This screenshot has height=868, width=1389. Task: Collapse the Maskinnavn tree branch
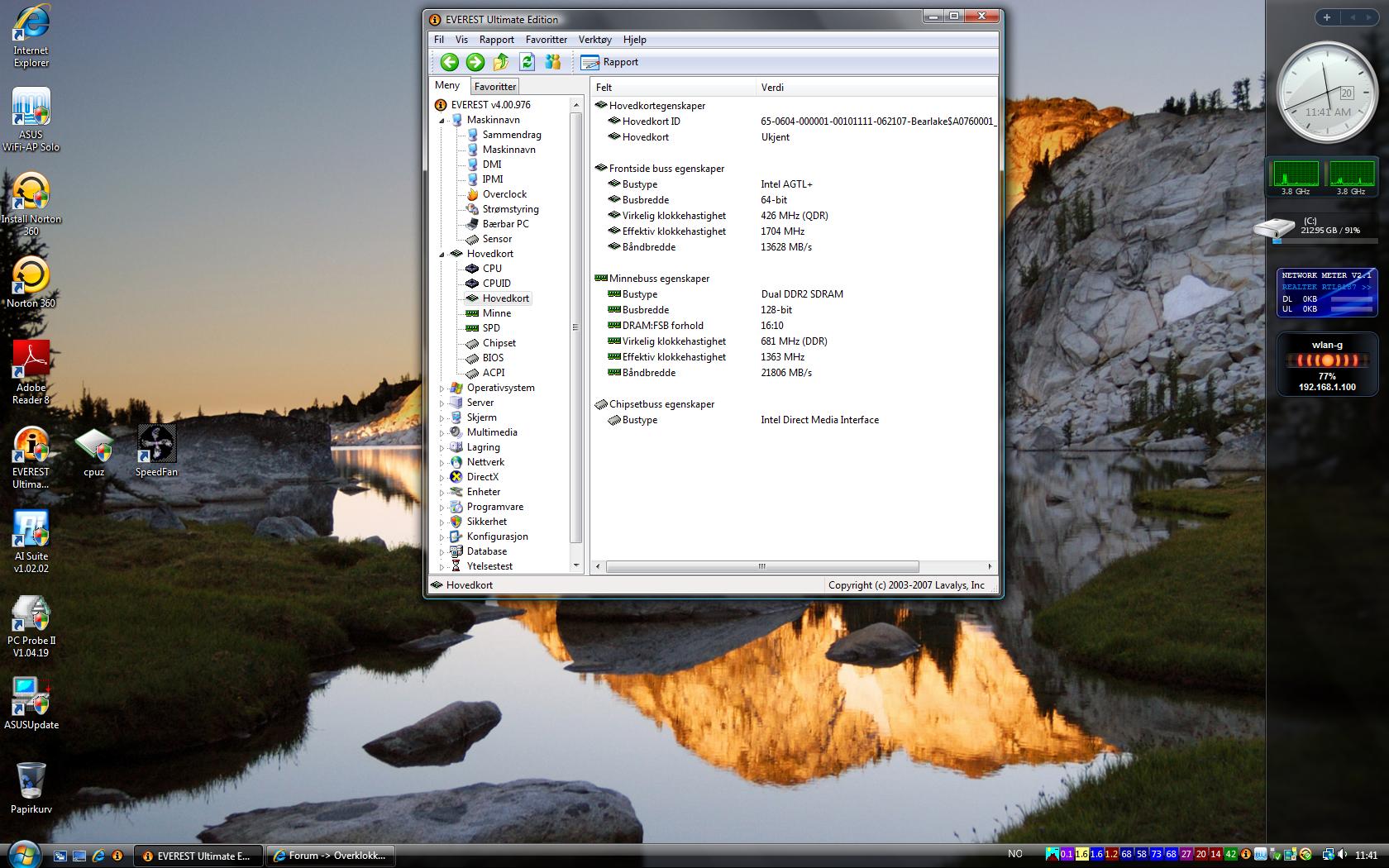pyautogui.click(x=442, y=121)
